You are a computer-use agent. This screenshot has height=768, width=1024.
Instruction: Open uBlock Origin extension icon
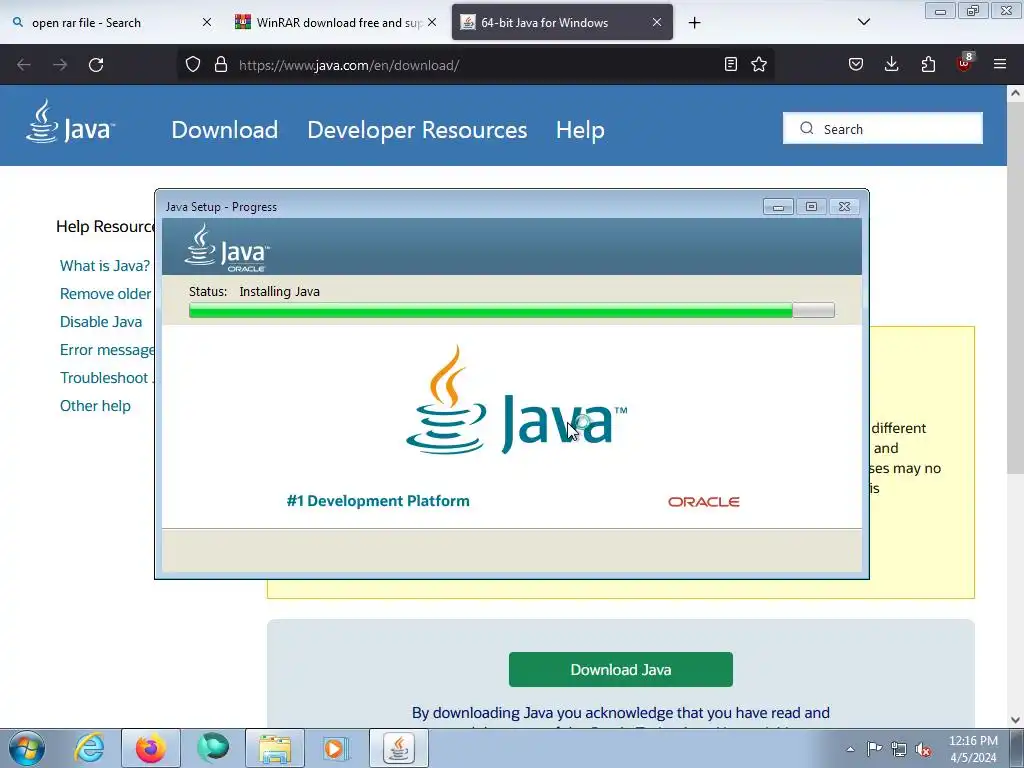point(965,63)
